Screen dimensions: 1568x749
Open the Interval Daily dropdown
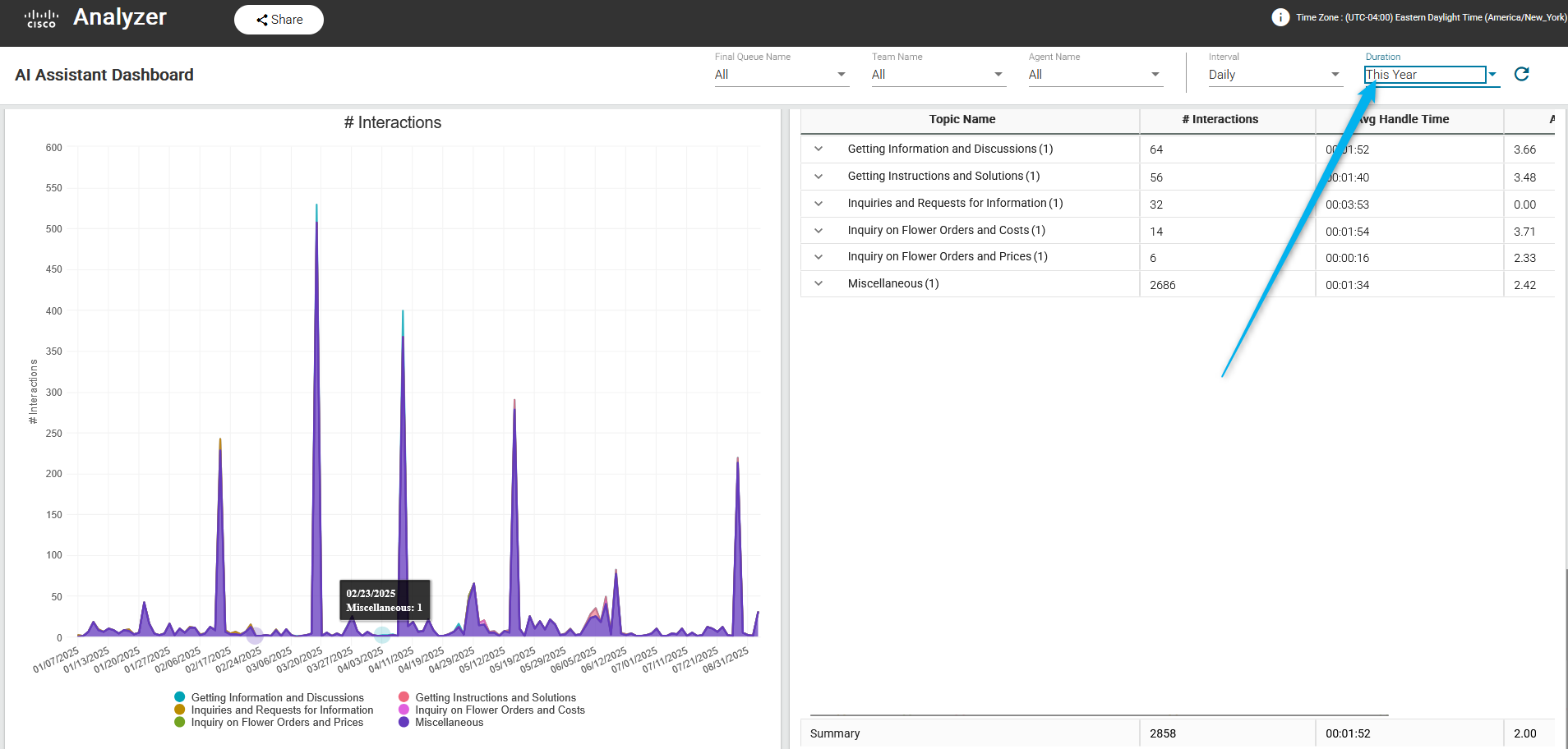tap(1274, 75)
